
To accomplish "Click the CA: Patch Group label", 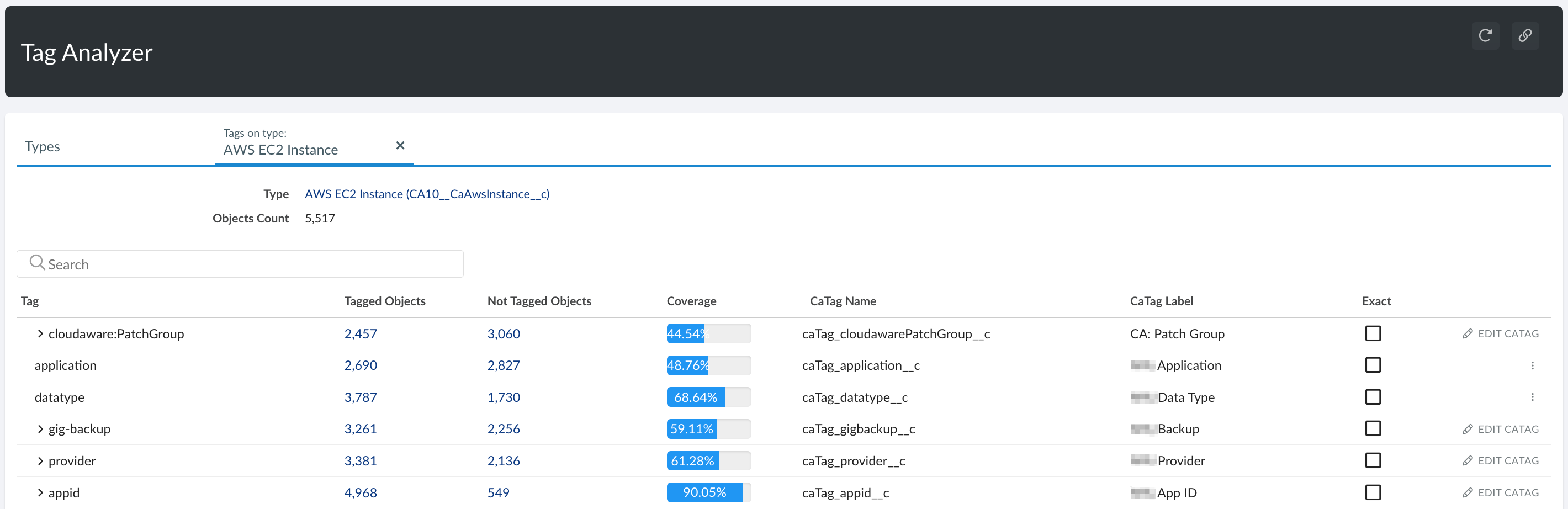I will coord(1177,333).
